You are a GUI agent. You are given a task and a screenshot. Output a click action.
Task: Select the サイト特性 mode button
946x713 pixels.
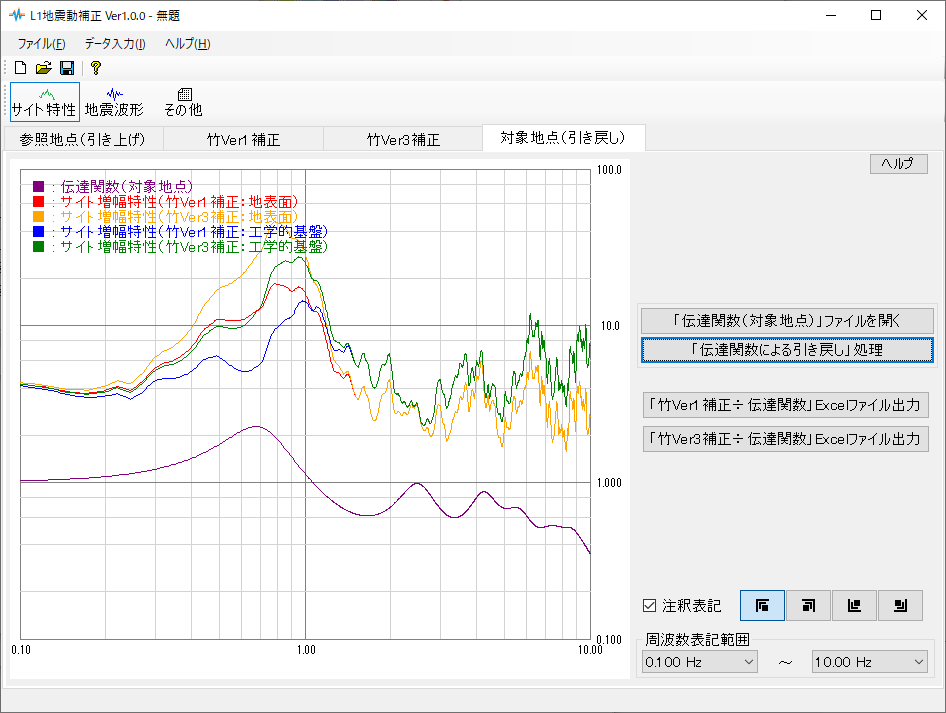point(45,102)
